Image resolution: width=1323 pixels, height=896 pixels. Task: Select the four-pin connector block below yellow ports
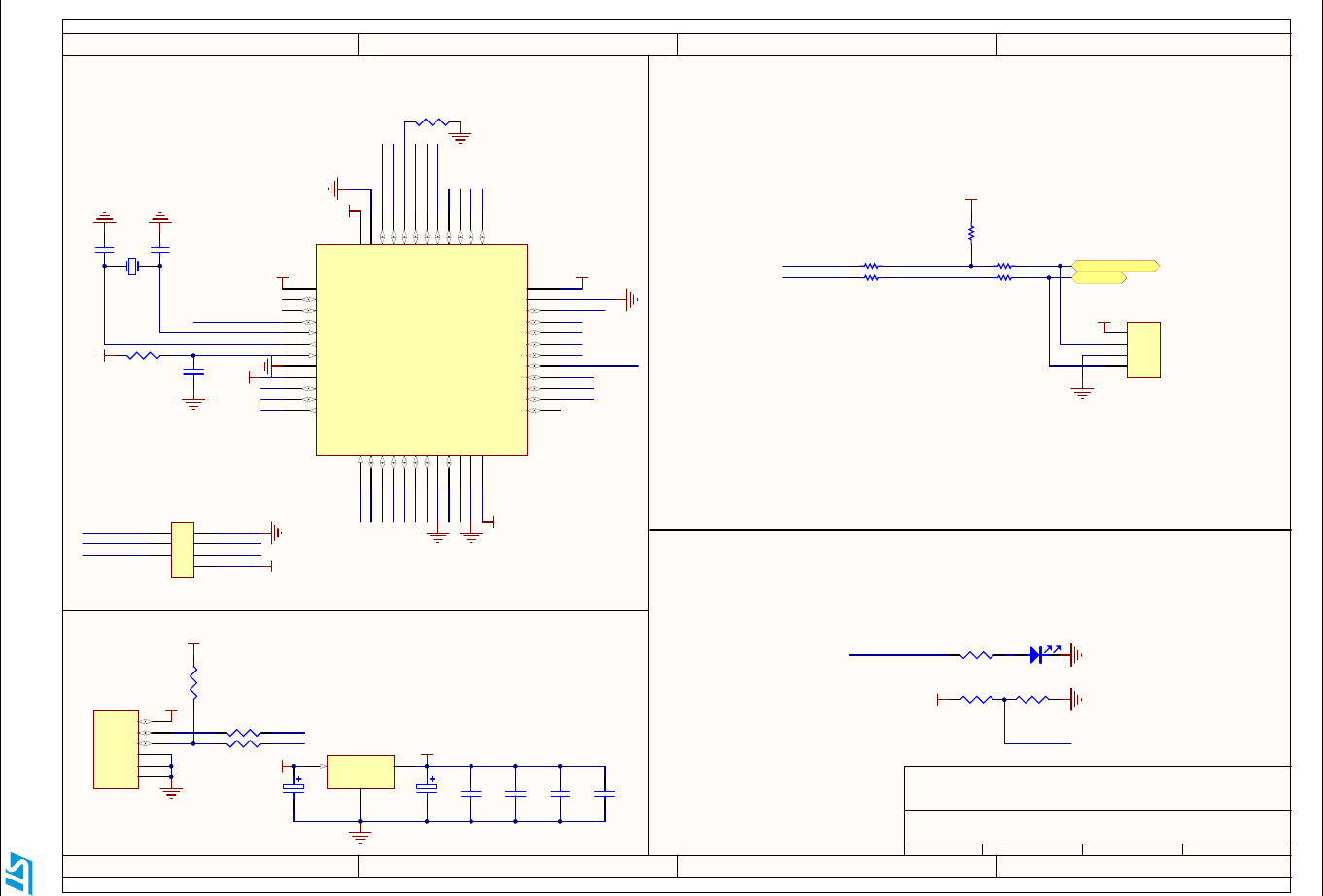[x=1143, y=350]
